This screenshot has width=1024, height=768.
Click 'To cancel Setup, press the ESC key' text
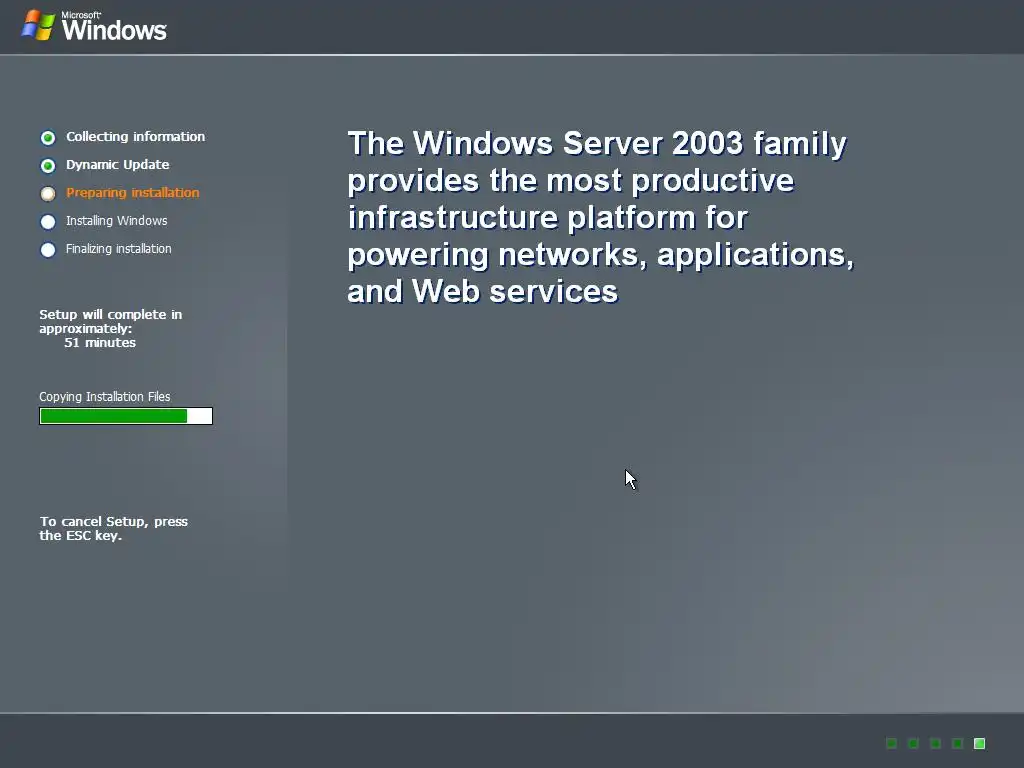(114, 528)
